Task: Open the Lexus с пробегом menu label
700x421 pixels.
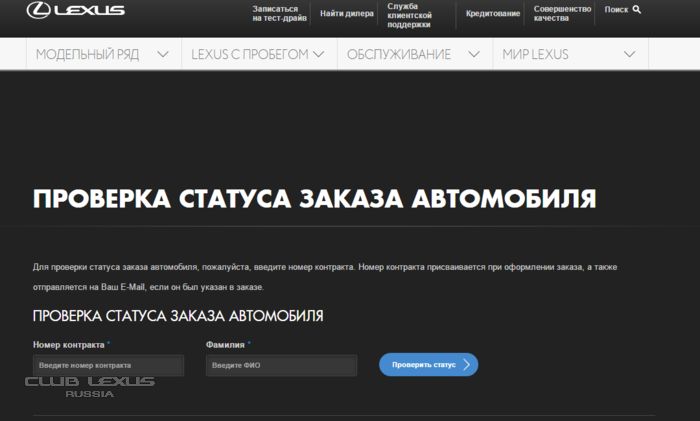Action: pyautogui.click(x=250, y=54)
